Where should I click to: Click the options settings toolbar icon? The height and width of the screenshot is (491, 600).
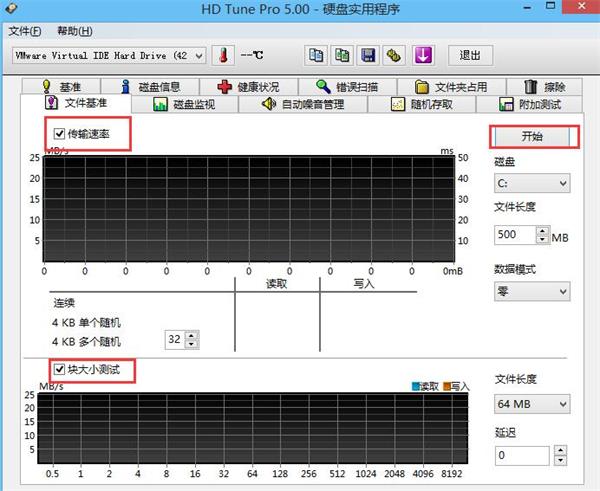click(x=394, y=56)
